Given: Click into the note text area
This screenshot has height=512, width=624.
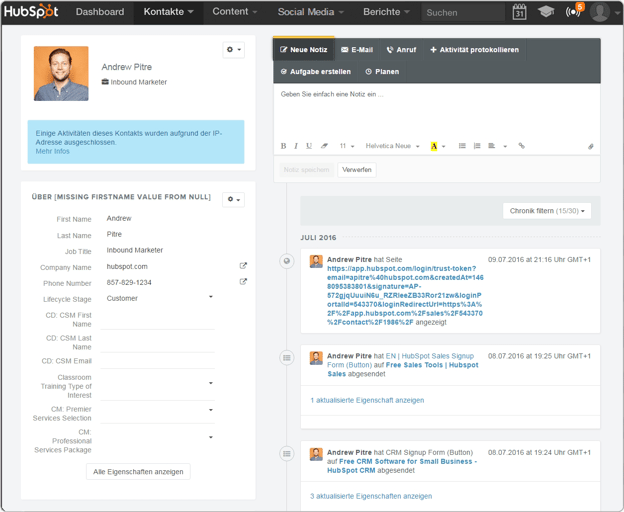Looking at the screenshot, I should [x=437, y=110].
